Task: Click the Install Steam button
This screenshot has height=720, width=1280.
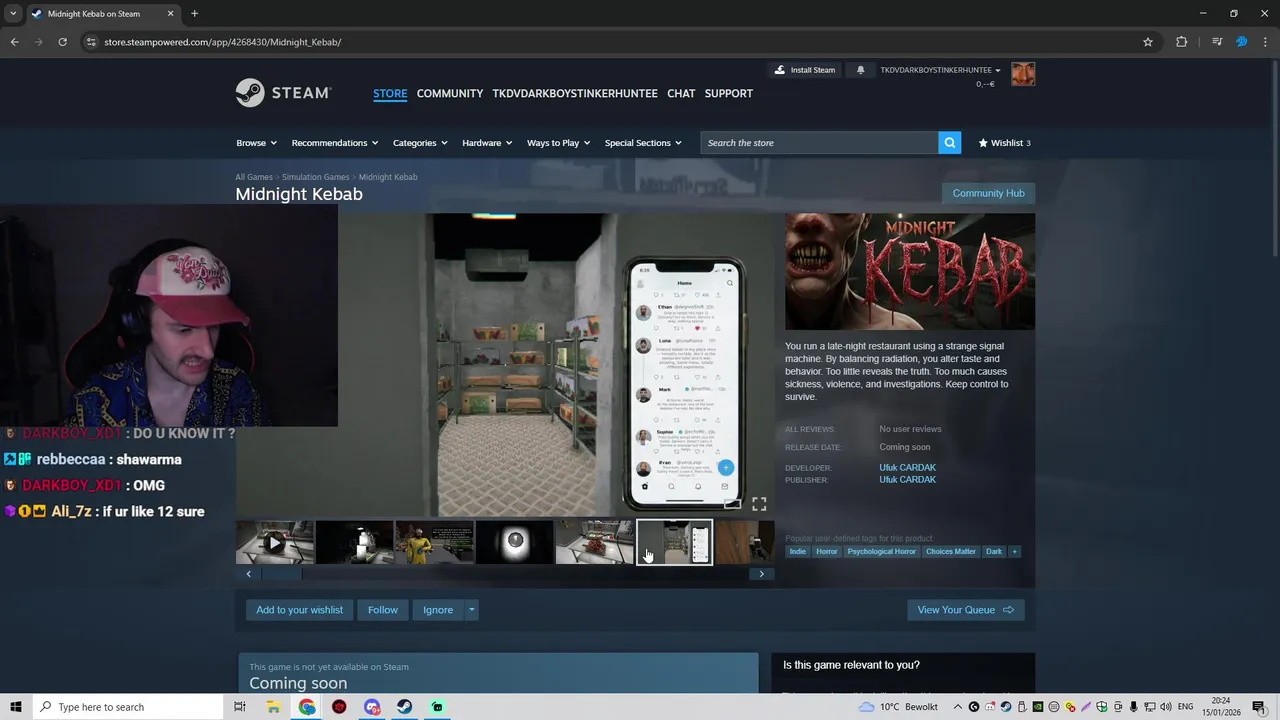Action: 805,70
